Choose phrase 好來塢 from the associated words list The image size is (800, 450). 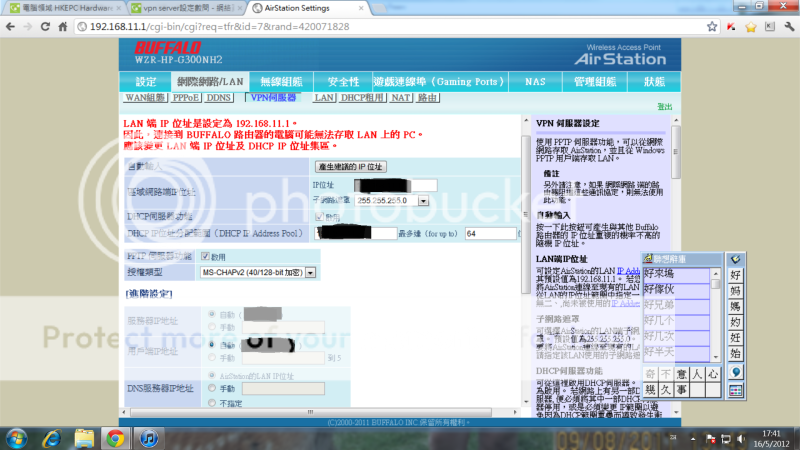click(x=676, y=274)
